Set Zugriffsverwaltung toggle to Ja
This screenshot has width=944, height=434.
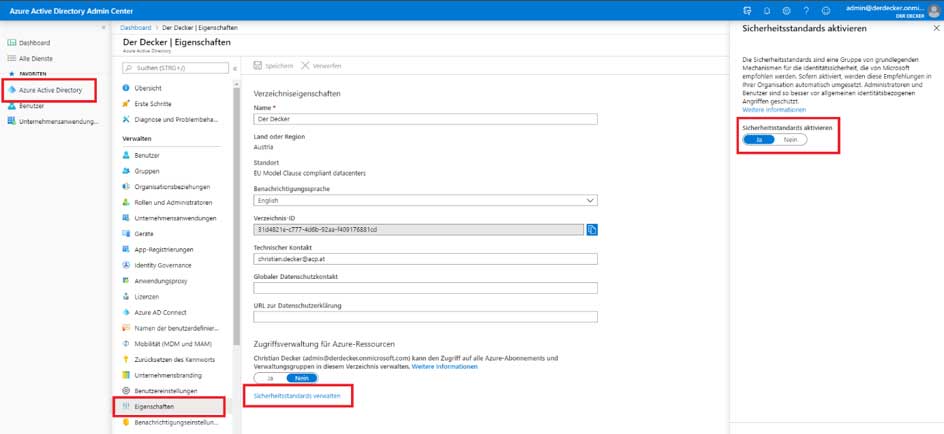click(270, 378)
